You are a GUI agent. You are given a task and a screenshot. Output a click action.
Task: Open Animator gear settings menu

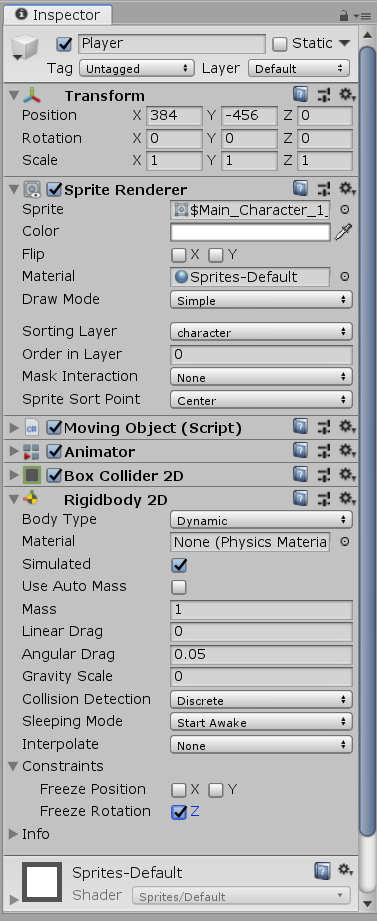pos(348,451)
